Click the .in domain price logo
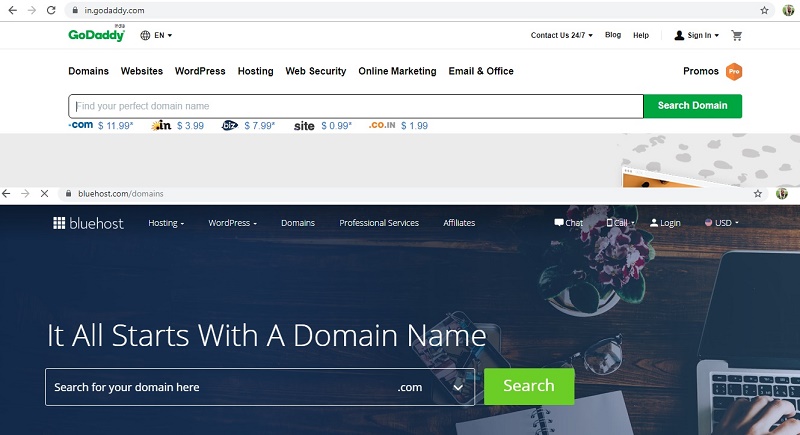800x435 pixels. [x=162, y=125]
